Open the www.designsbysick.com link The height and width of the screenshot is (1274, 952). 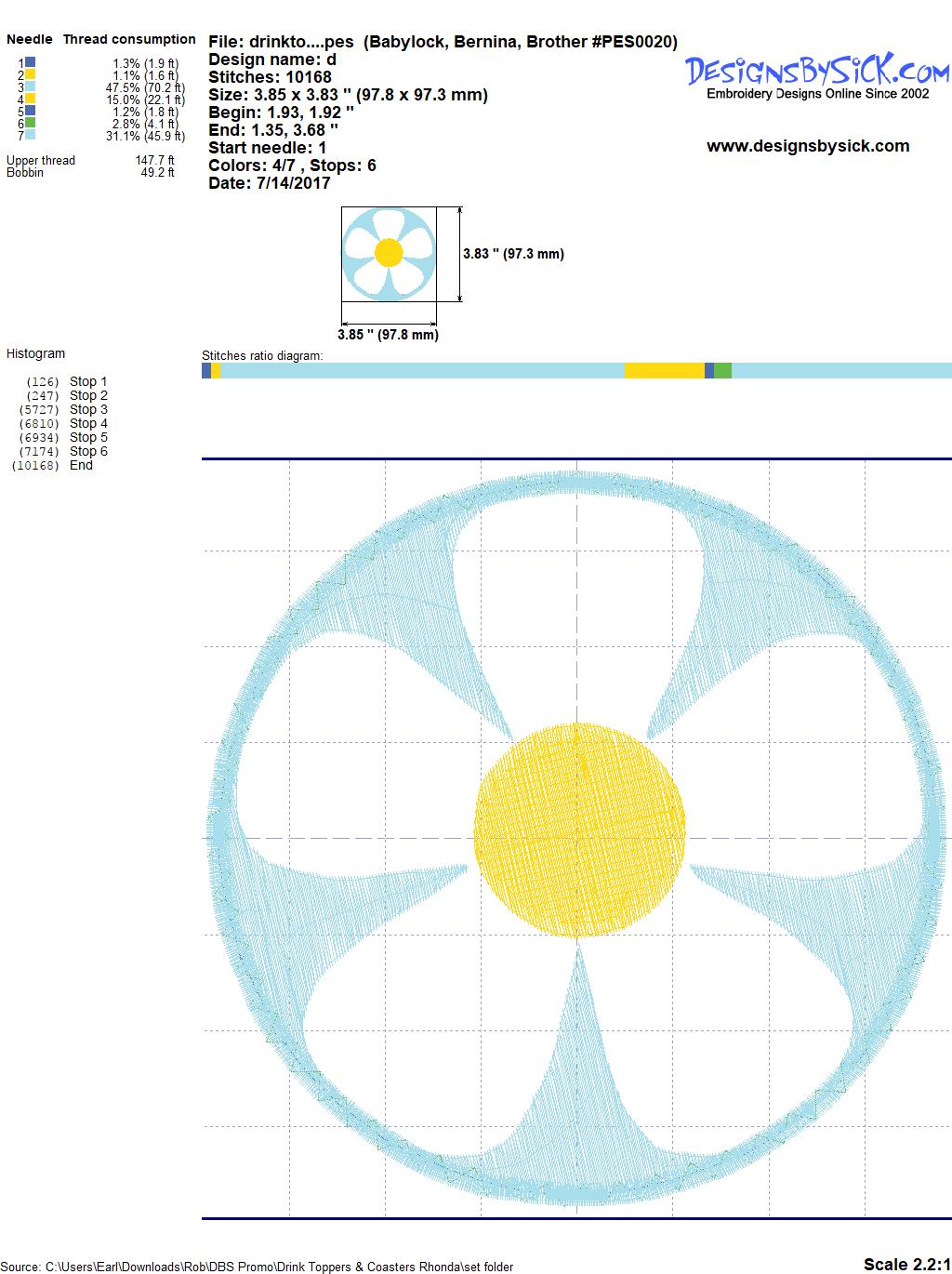pos(807,146)
